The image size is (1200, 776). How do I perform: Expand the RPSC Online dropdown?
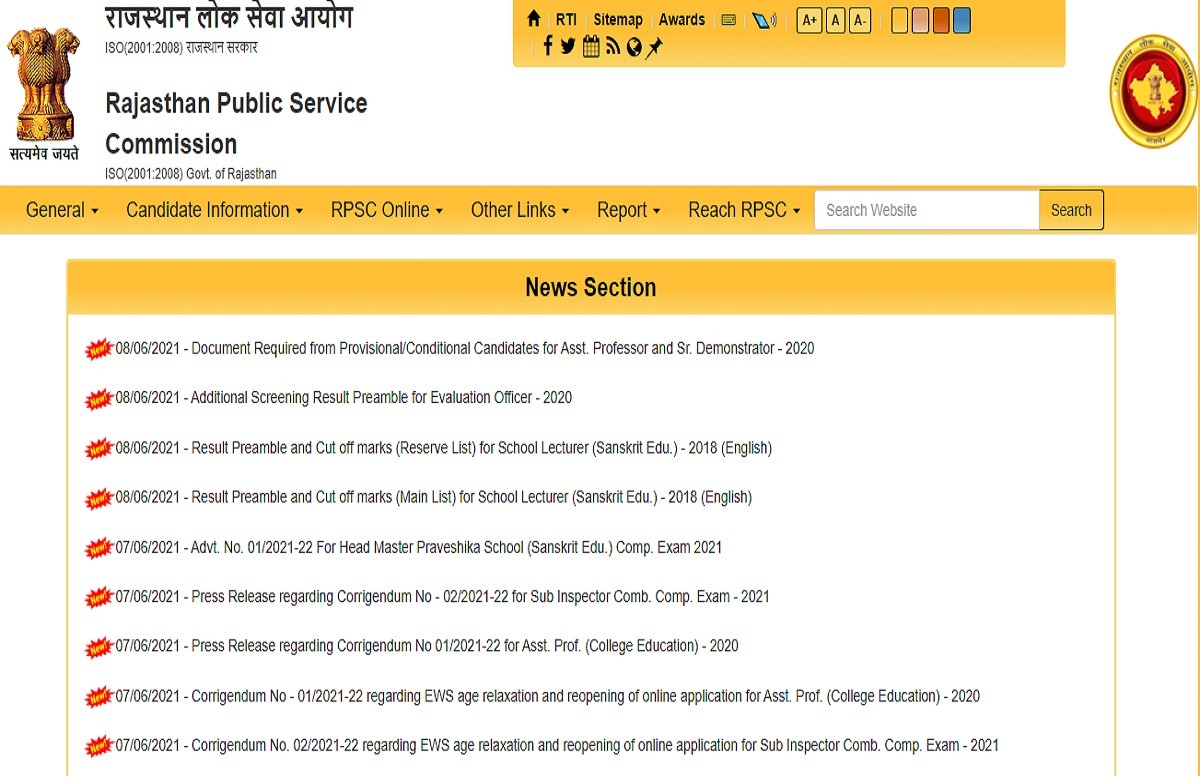(x=386, y=210)
